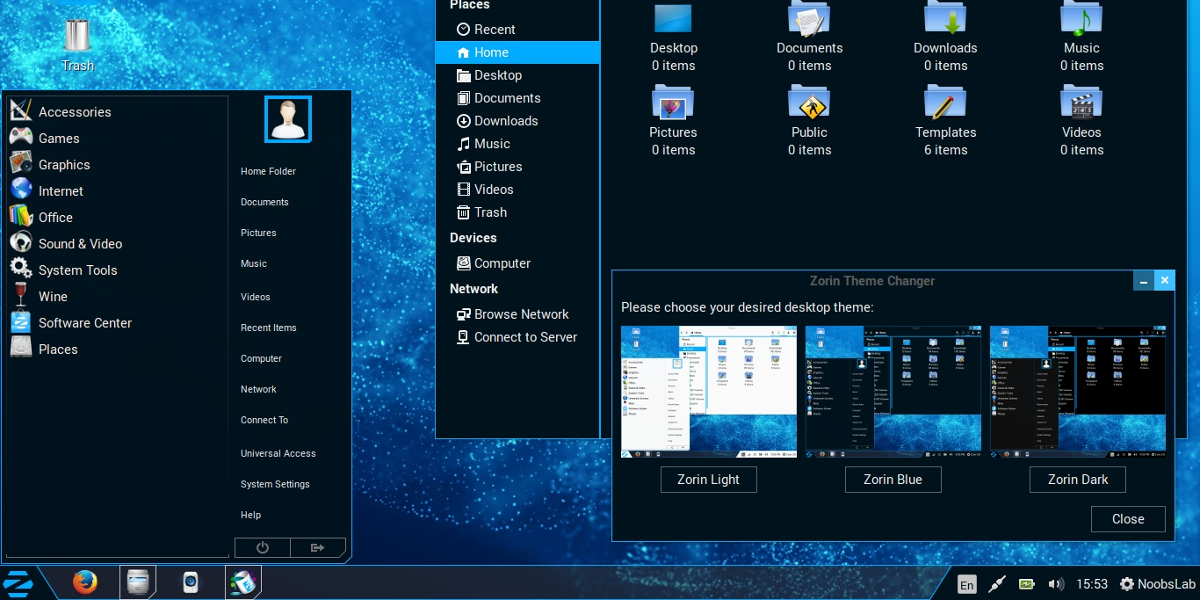Open Connect To in start menu
Viewport: 1200px width, 600px height.
tap(264, 421)
